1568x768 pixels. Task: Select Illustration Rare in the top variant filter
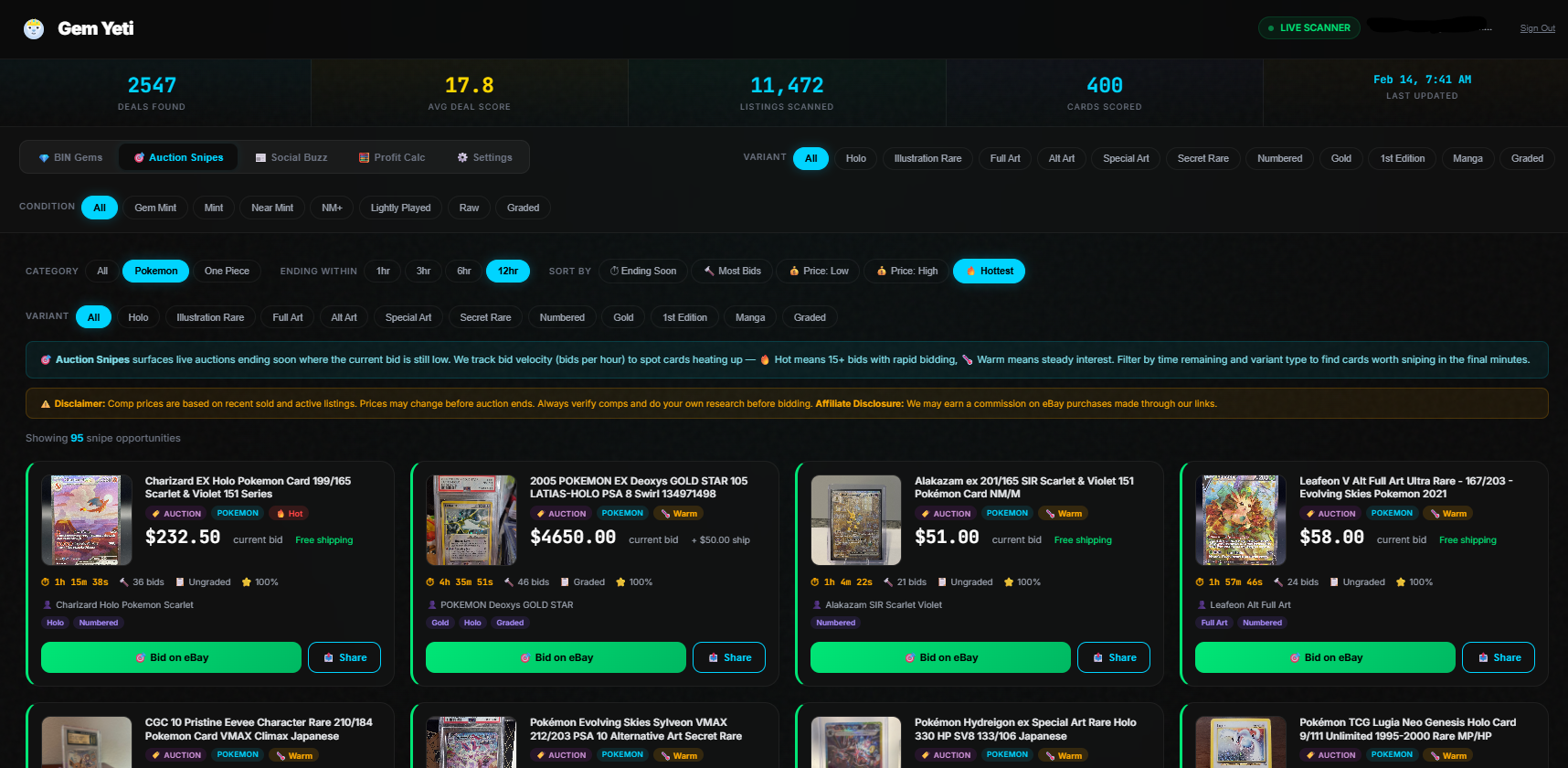click(x=927, y=158)
